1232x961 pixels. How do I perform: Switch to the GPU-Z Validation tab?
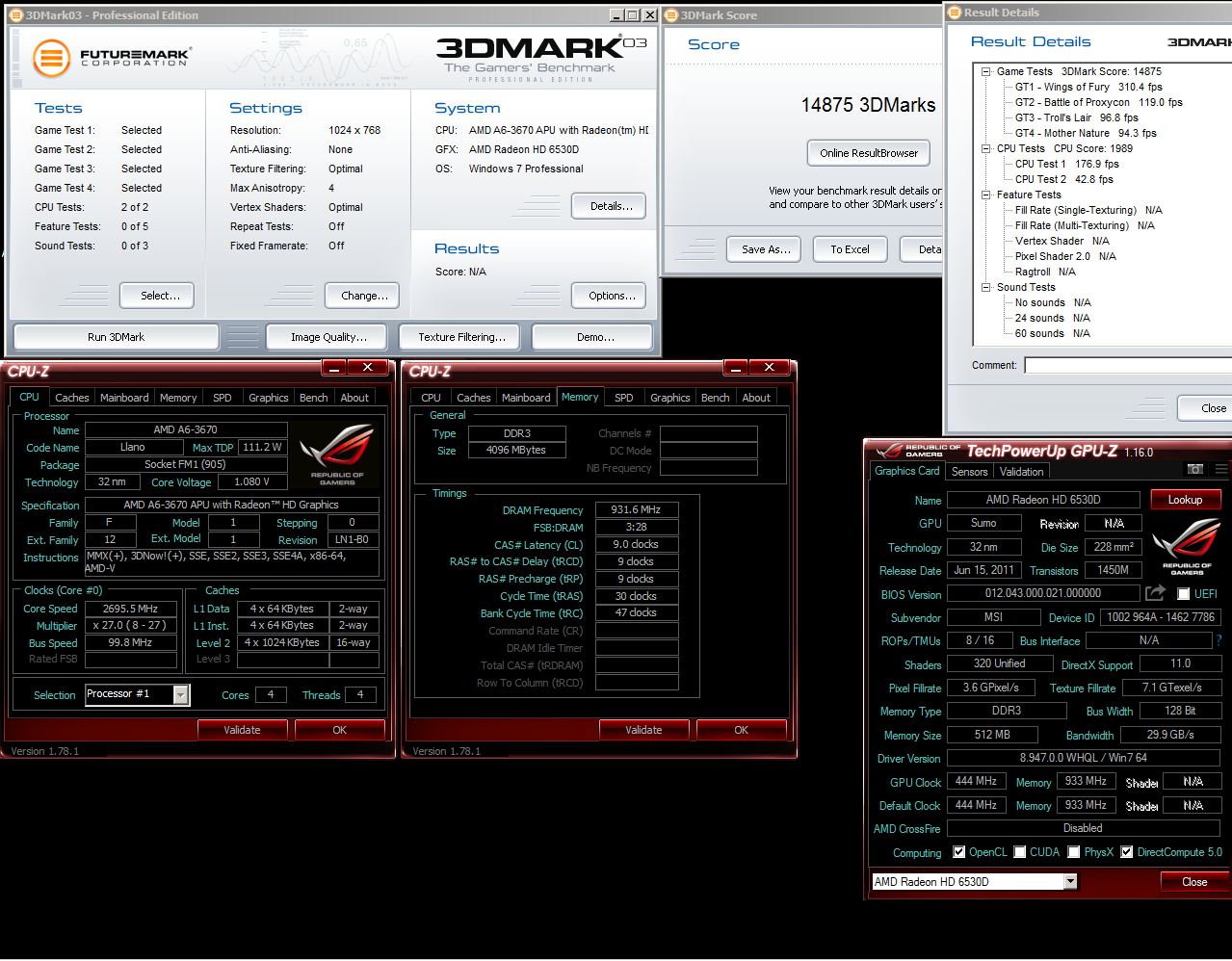(x=1021, y=472)
